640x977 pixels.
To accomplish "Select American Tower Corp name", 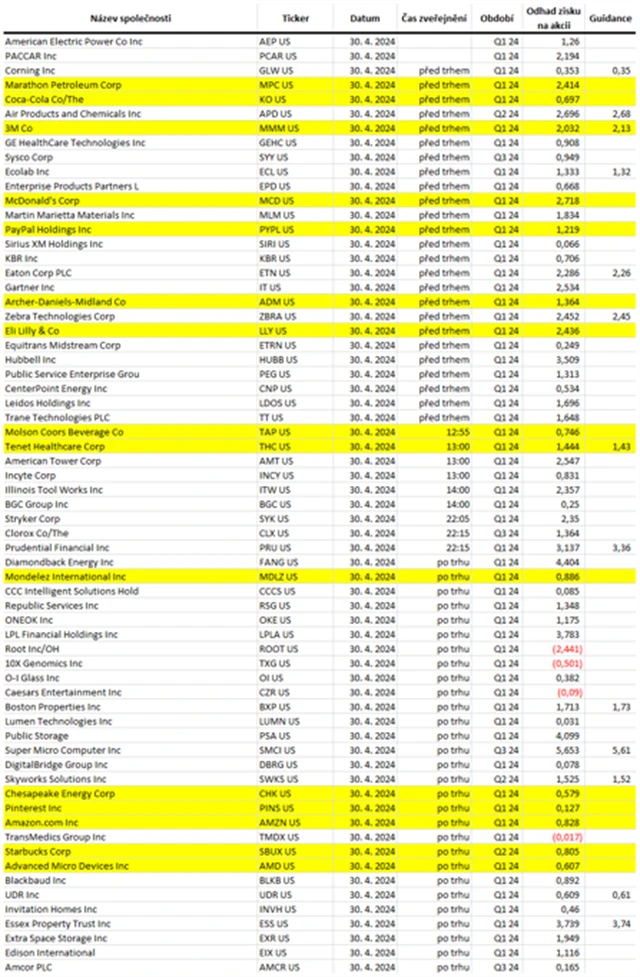I will [53, 461].
